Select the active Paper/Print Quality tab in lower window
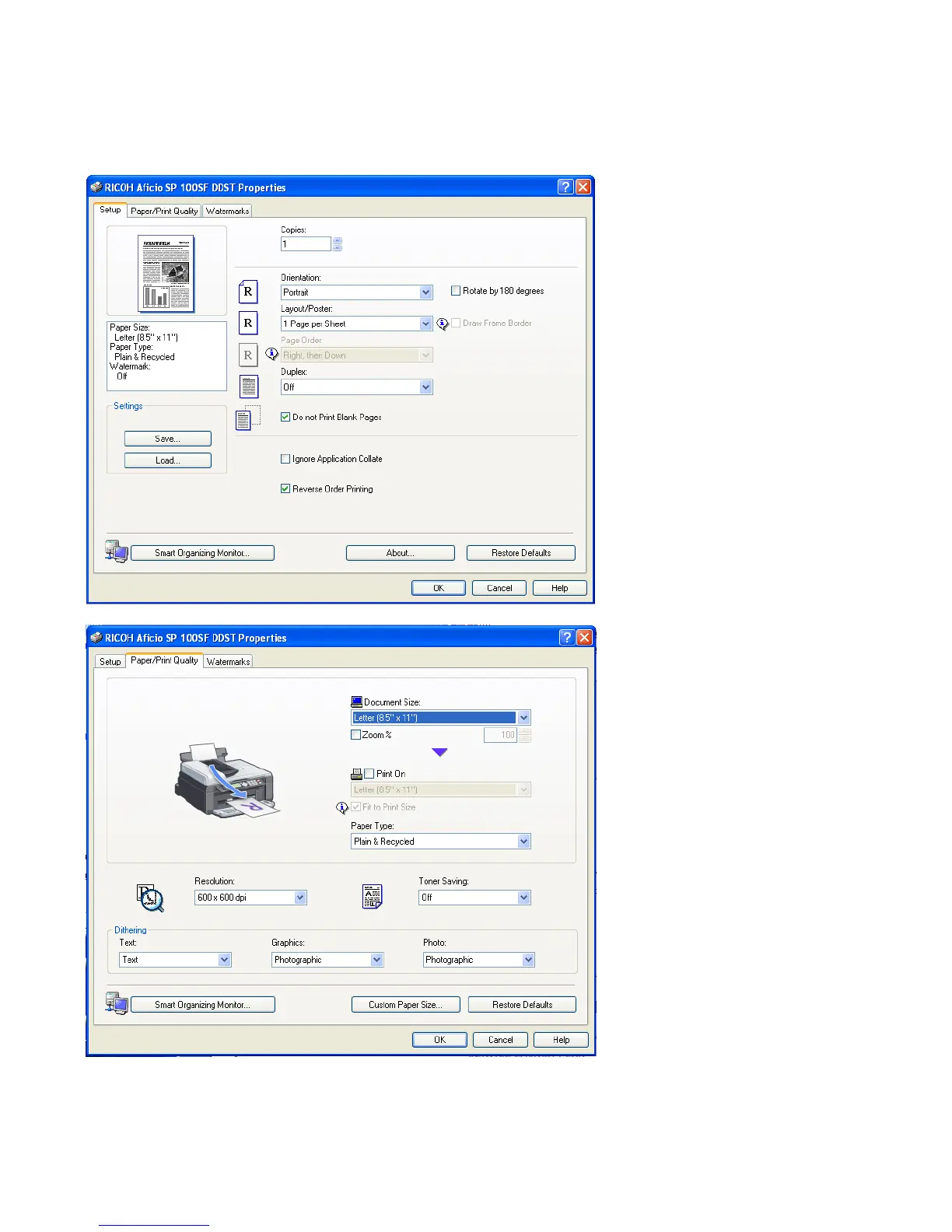This screenshot has height=1232, width=952. click(164, 660)
